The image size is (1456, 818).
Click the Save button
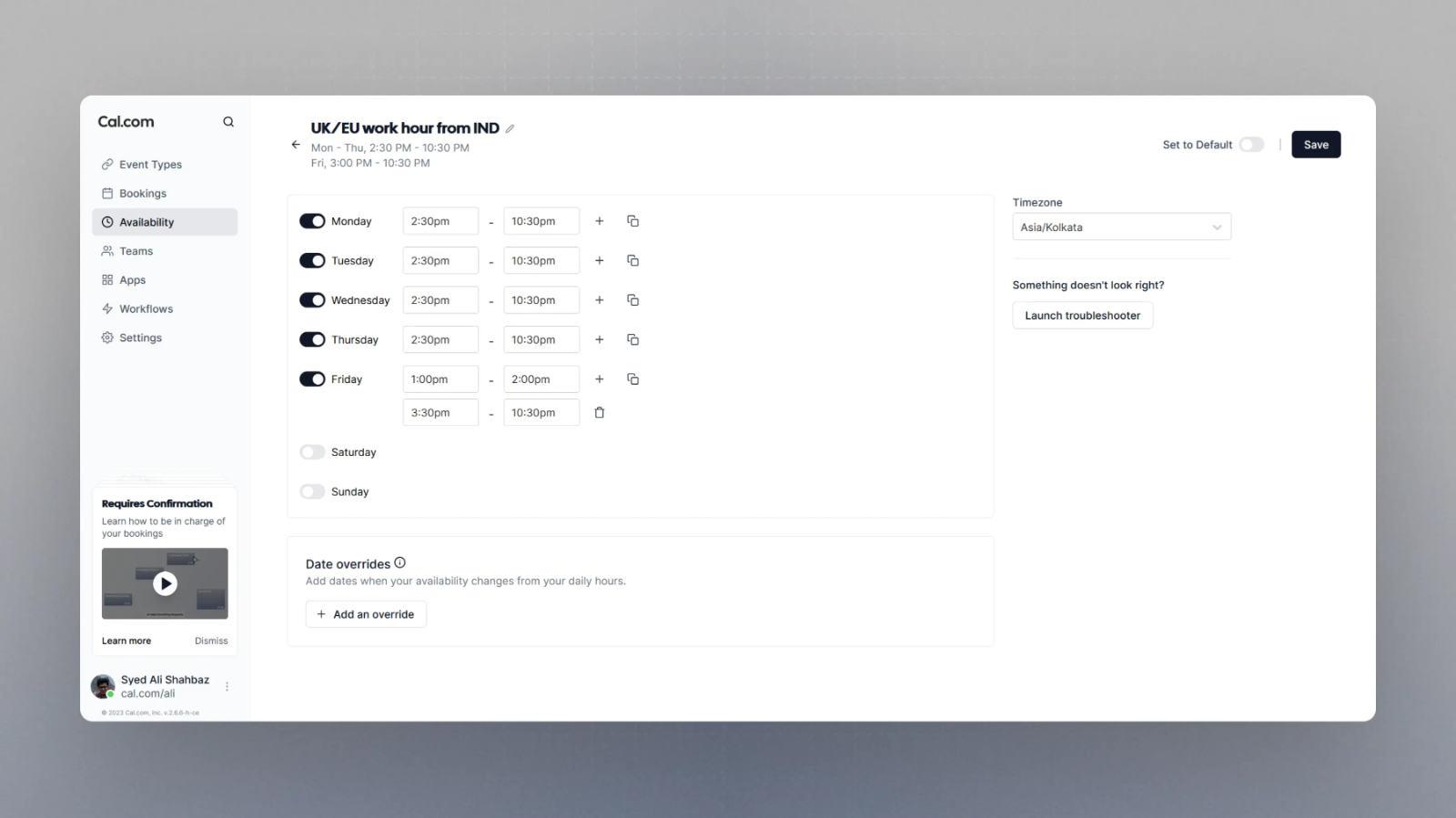[1316, 145]
